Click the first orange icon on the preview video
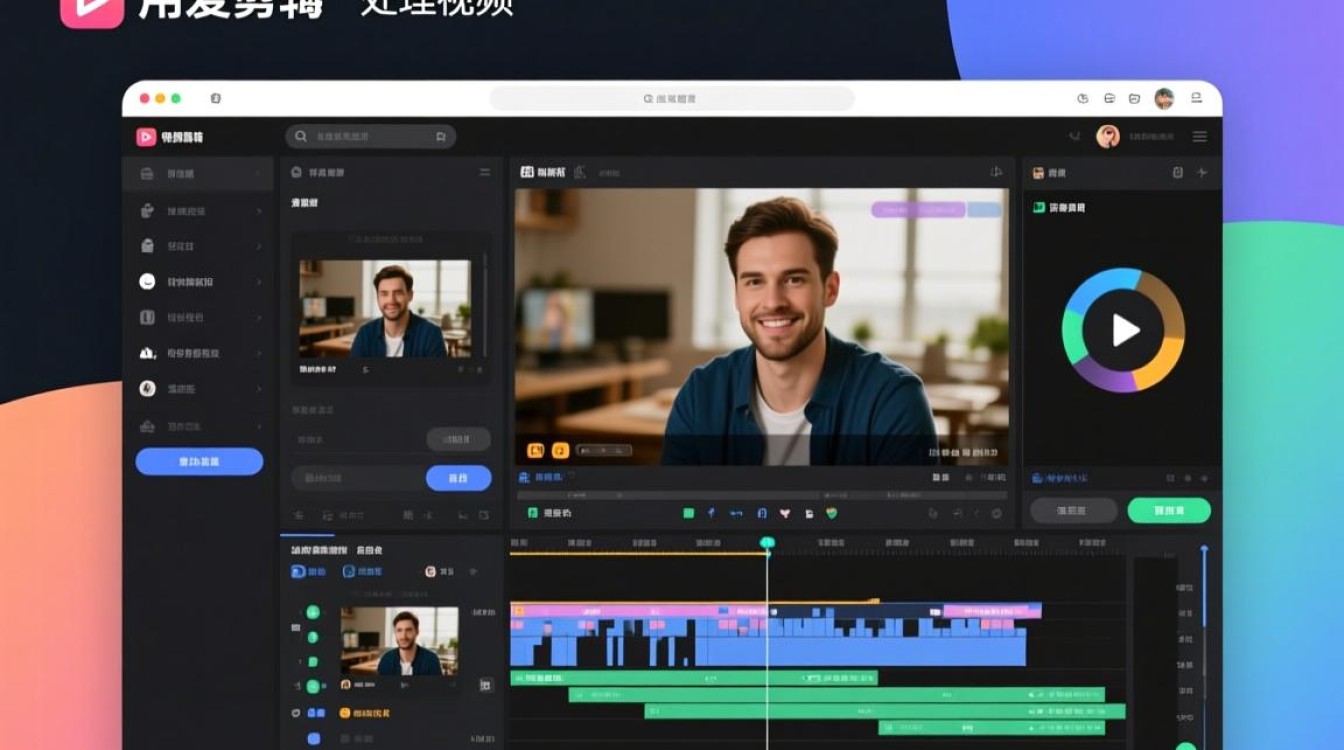Viewport: 1344px width, 750px height. click(x=536, y=451)
